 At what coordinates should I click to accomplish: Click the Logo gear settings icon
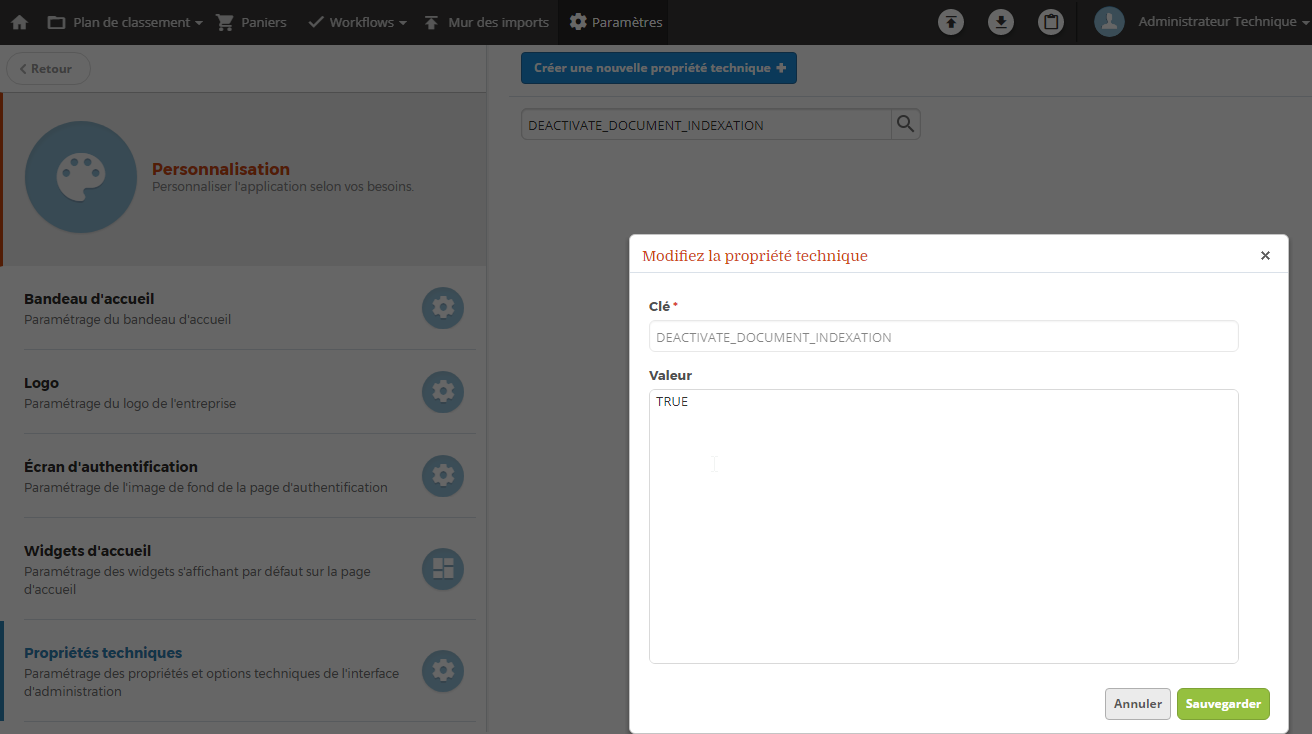coord(443,392)
